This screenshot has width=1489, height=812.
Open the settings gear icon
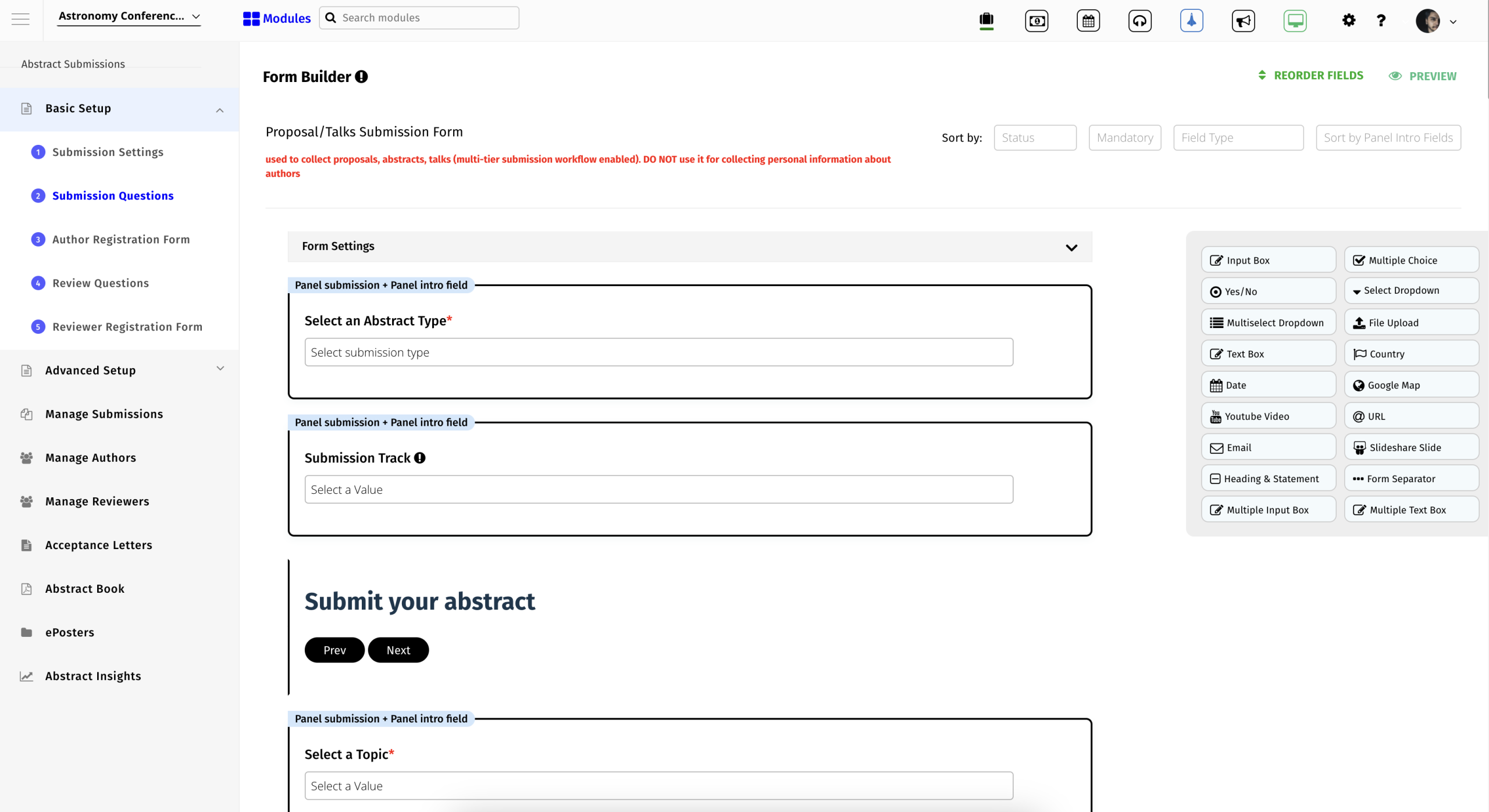[1348, 20]
